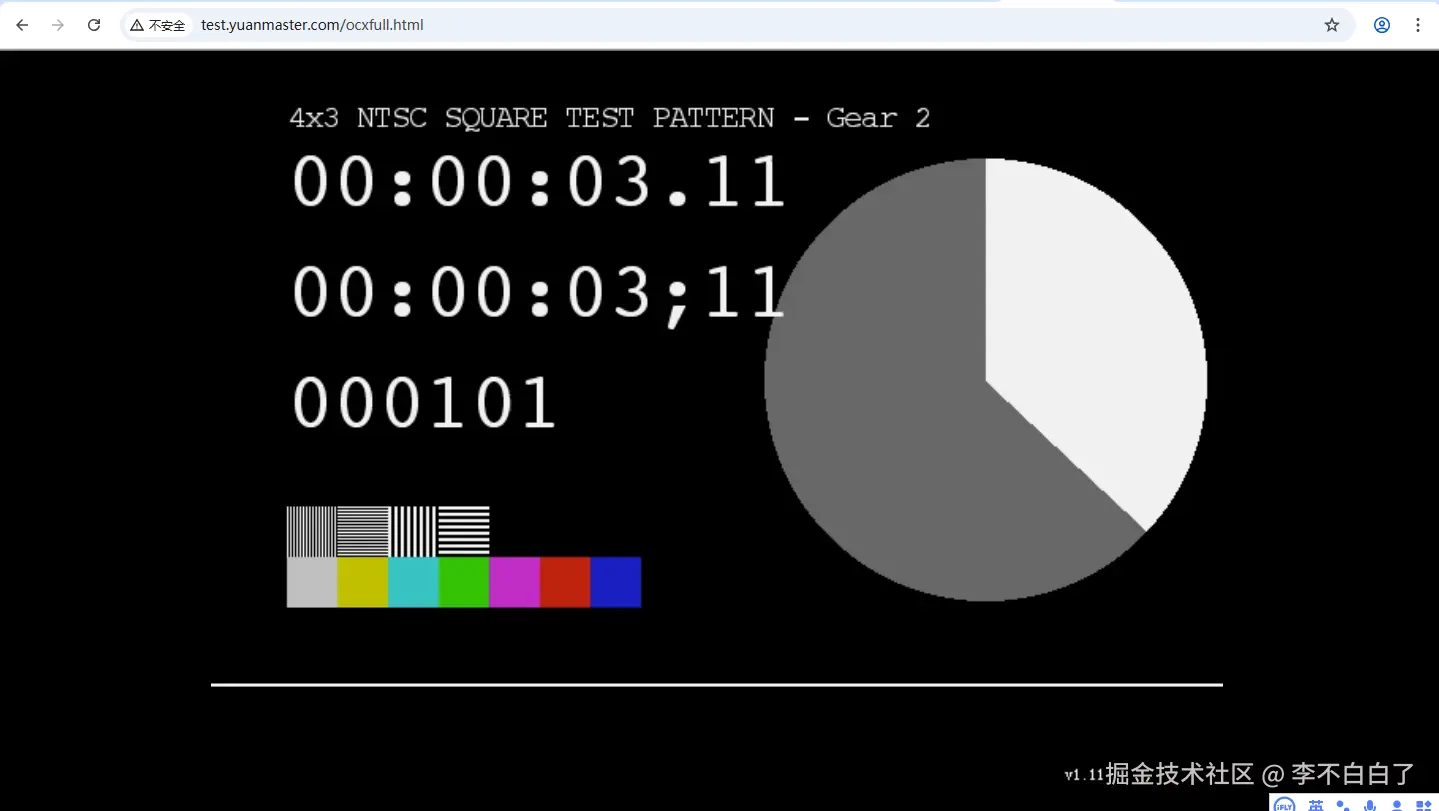Click the 不安全 security warning icon
This screenshot has height=811, width=1439.
pyautogui.click(x=135, y=25)
